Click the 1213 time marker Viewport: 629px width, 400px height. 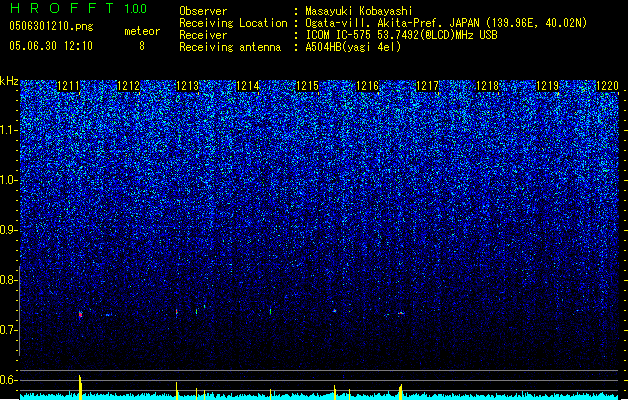[x=188, y=86]
